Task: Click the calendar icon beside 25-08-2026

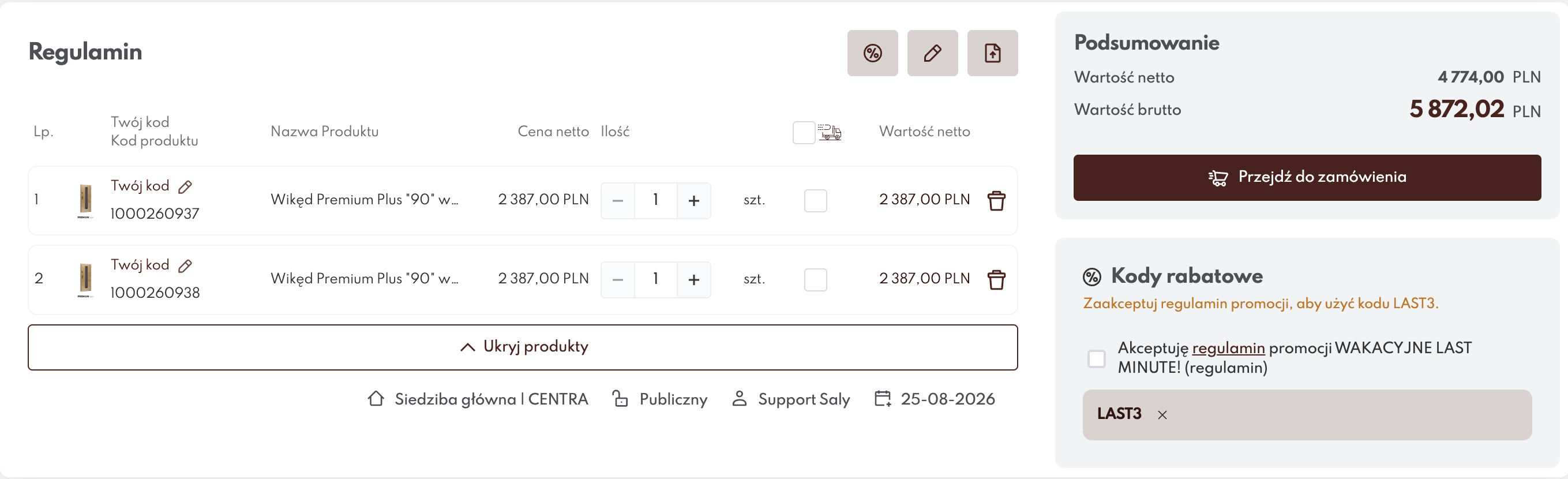Action: coord(883,399)
